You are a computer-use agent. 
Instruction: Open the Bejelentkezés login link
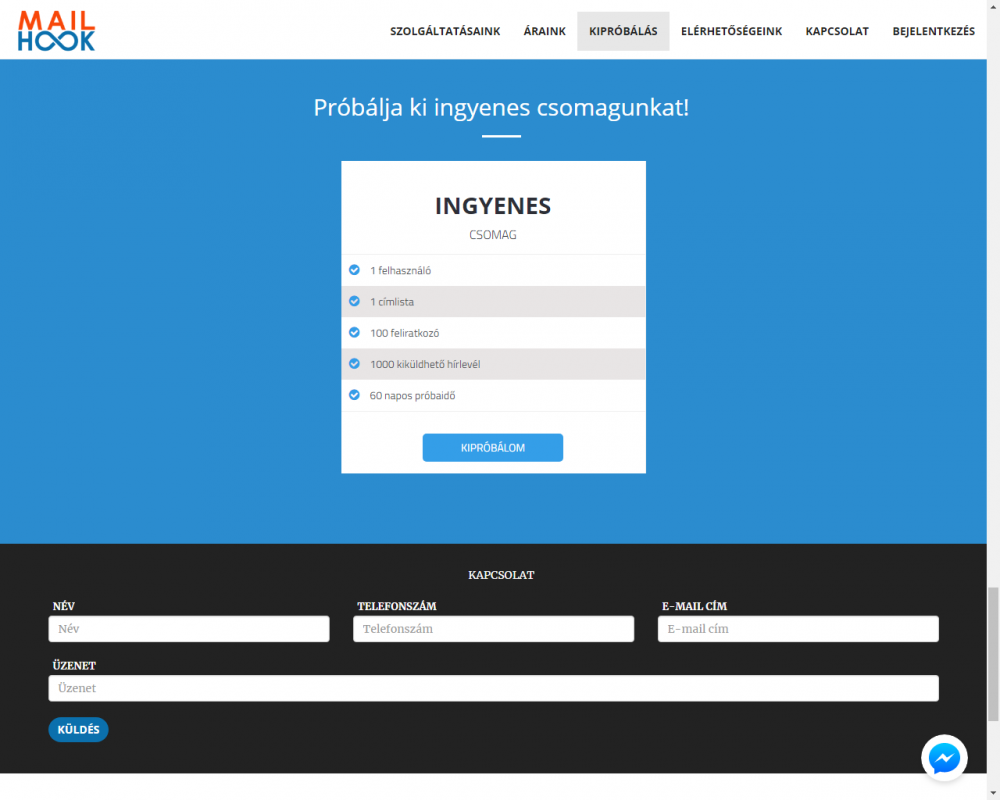(933, 31)
